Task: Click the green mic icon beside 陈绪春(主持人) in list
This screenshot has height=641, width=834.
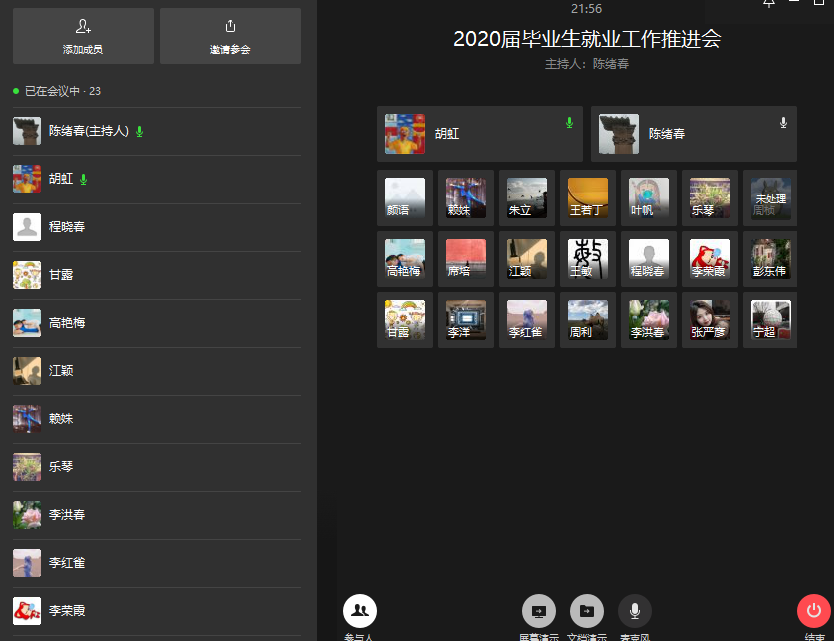Action: click(140, 132)
